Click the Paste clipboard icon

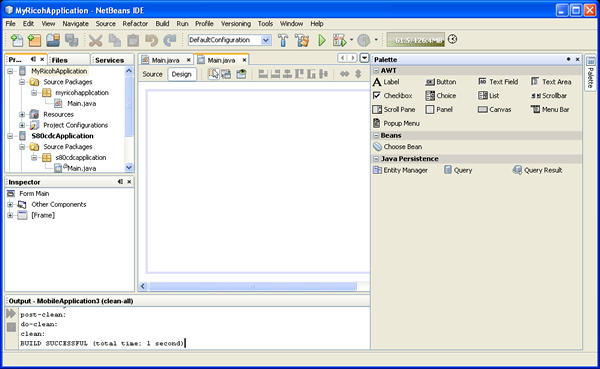click(x=133, y=40)
